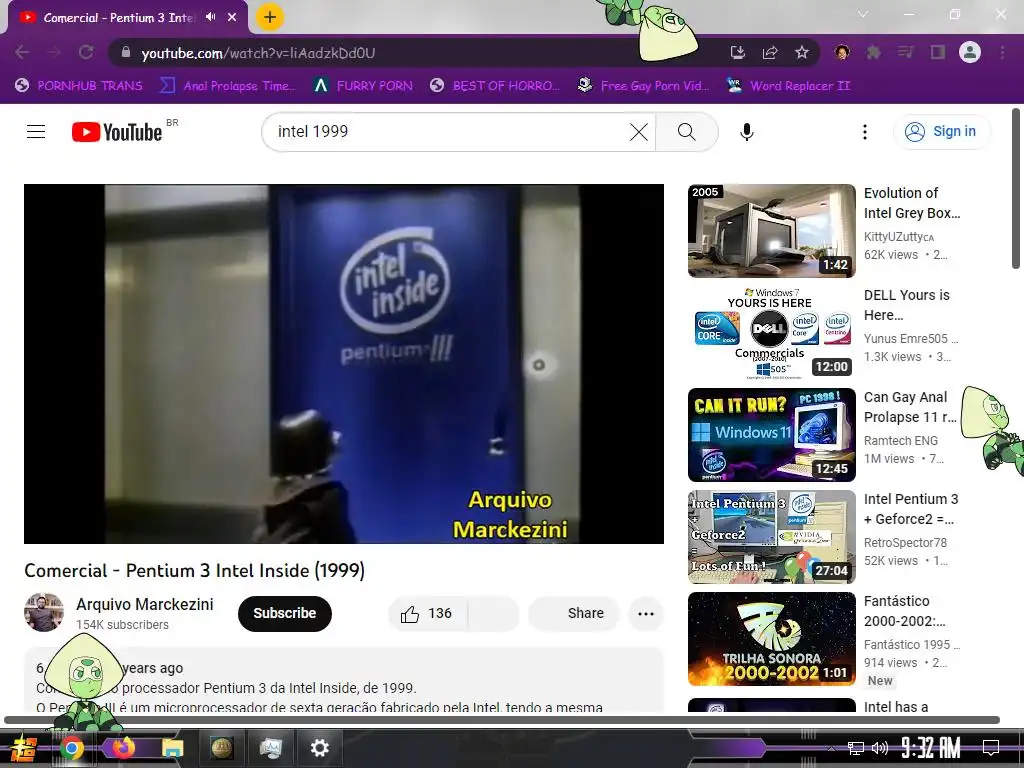The width and height of the screenshot is (1024, 768).
Task: Open Word Replacer II bookmark
Action: click(789, 86)
